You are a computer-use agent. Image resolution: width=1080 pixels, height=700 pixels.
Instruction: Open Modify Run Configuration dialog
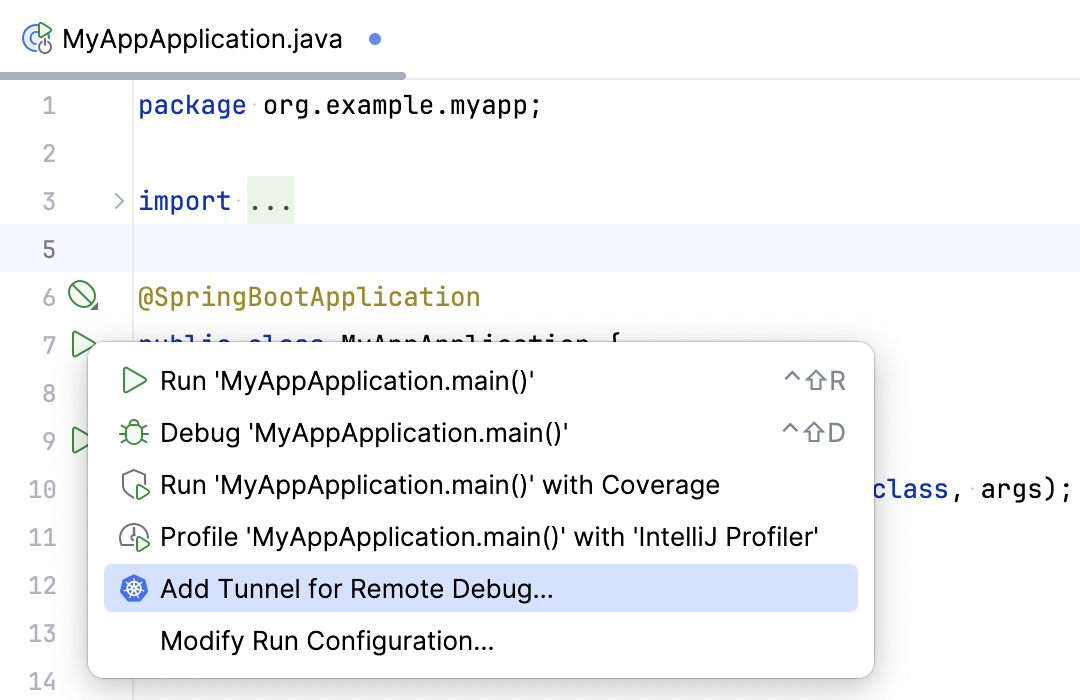pos(326,641)
